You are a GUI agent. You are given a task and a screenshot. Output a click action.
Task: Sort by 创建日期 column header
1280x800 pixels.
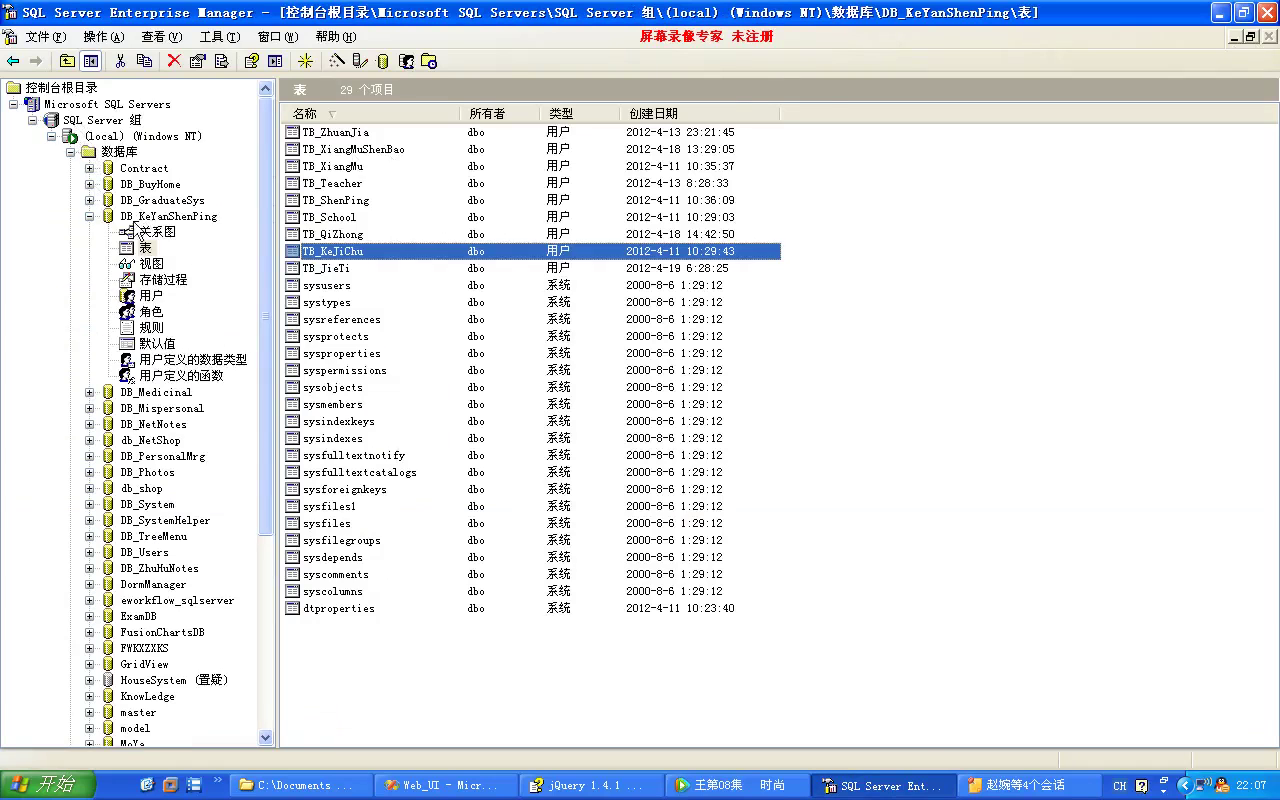coord(700,114)
